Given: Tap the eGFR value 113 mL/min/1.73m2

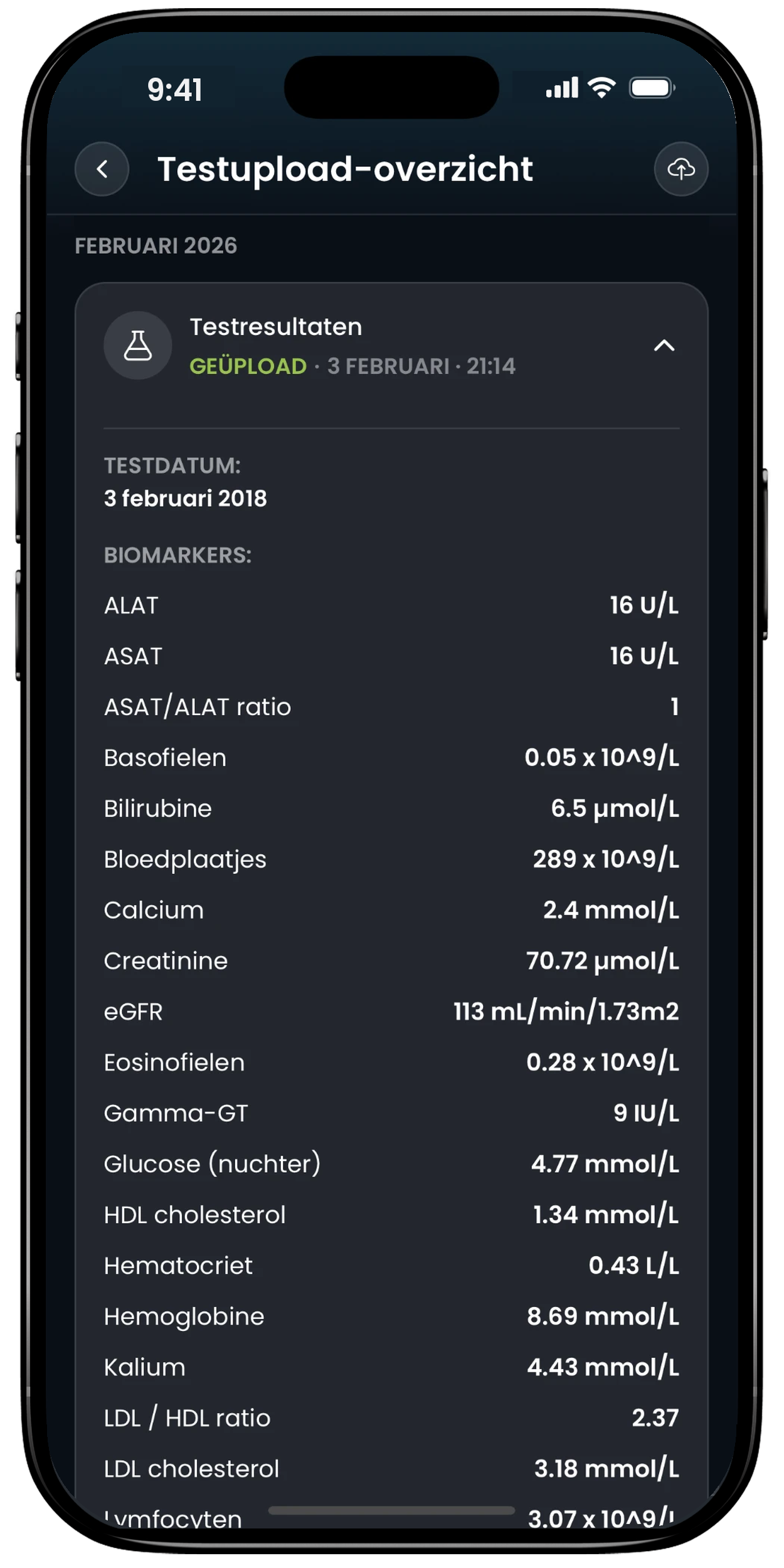Looking at the screenshot, I should [566, 1012].
